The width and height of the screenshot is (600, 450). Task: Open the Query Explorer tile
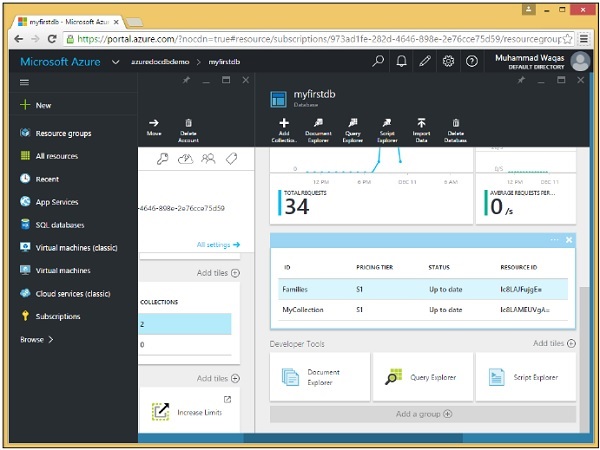point(423,377)
